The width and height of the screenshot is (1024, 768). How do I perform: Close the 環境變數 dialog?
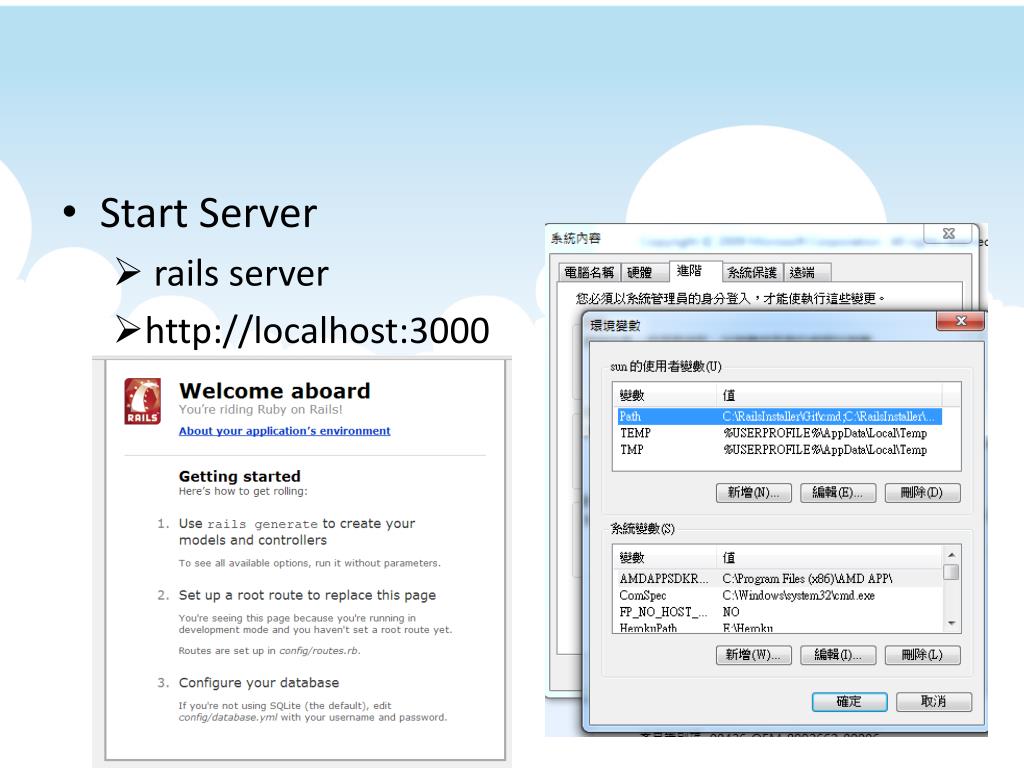[960, 321]
